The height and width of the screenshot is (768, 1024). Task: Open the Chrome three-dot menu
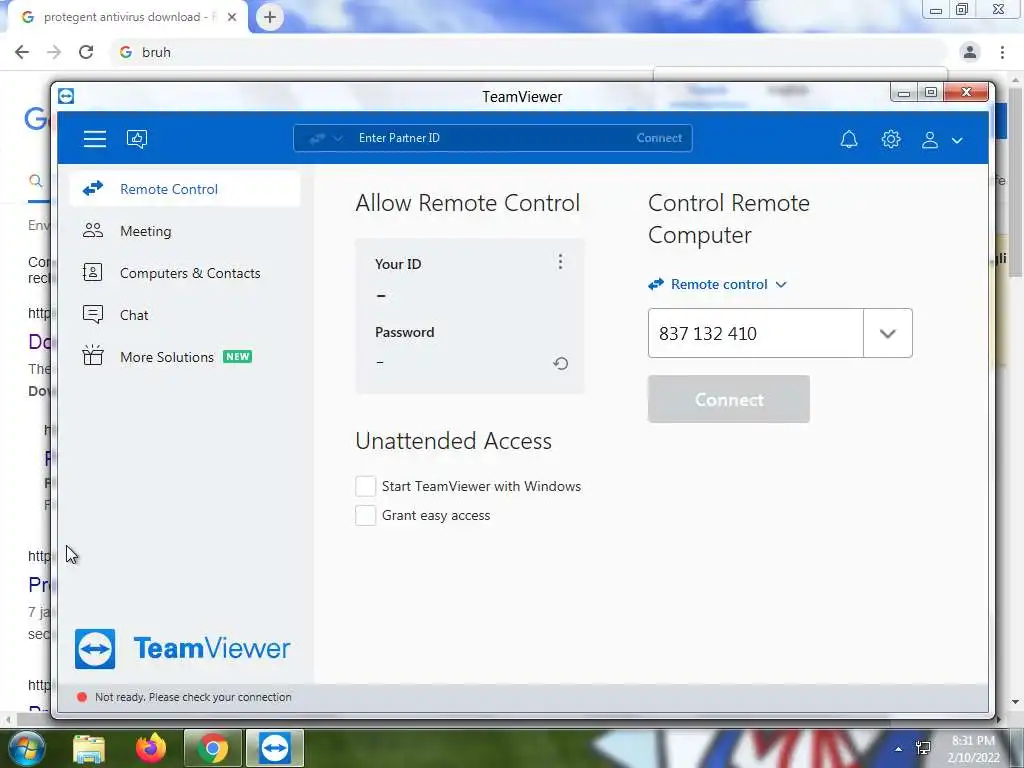1002,52
